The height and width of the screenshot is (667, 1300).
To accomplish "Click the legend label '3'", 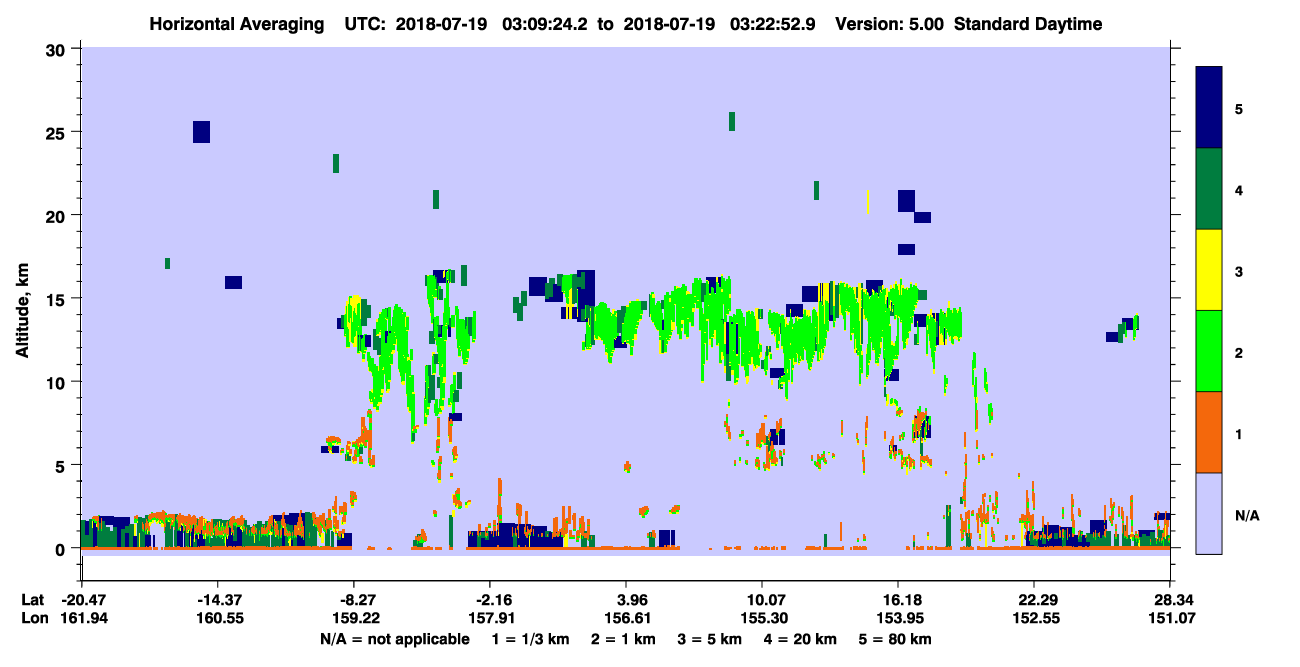I will pyautogui.click(x=1239, y=270).
